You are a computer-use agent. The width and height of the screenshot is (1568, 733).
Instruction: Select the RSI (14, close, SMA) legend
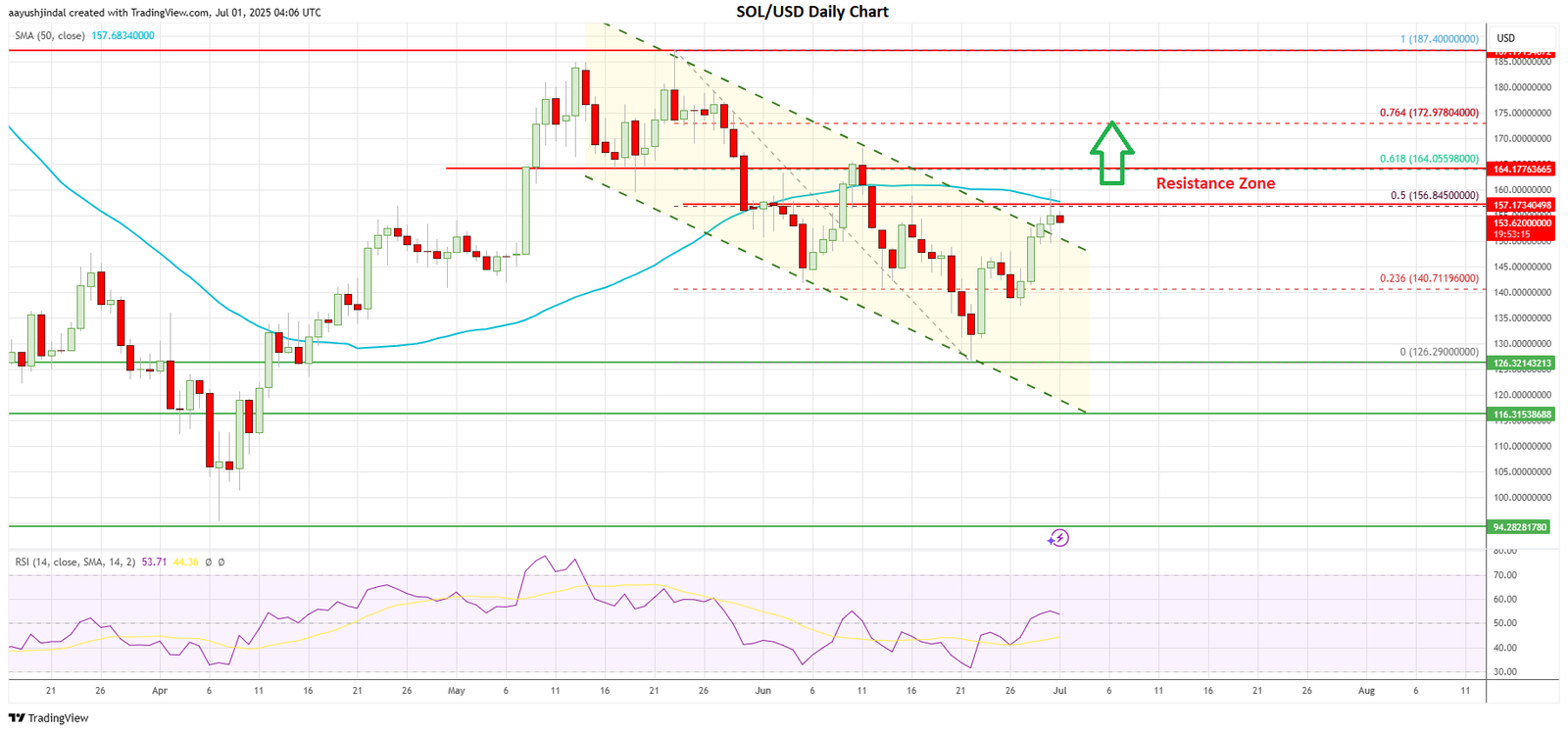tap(74, 562)
